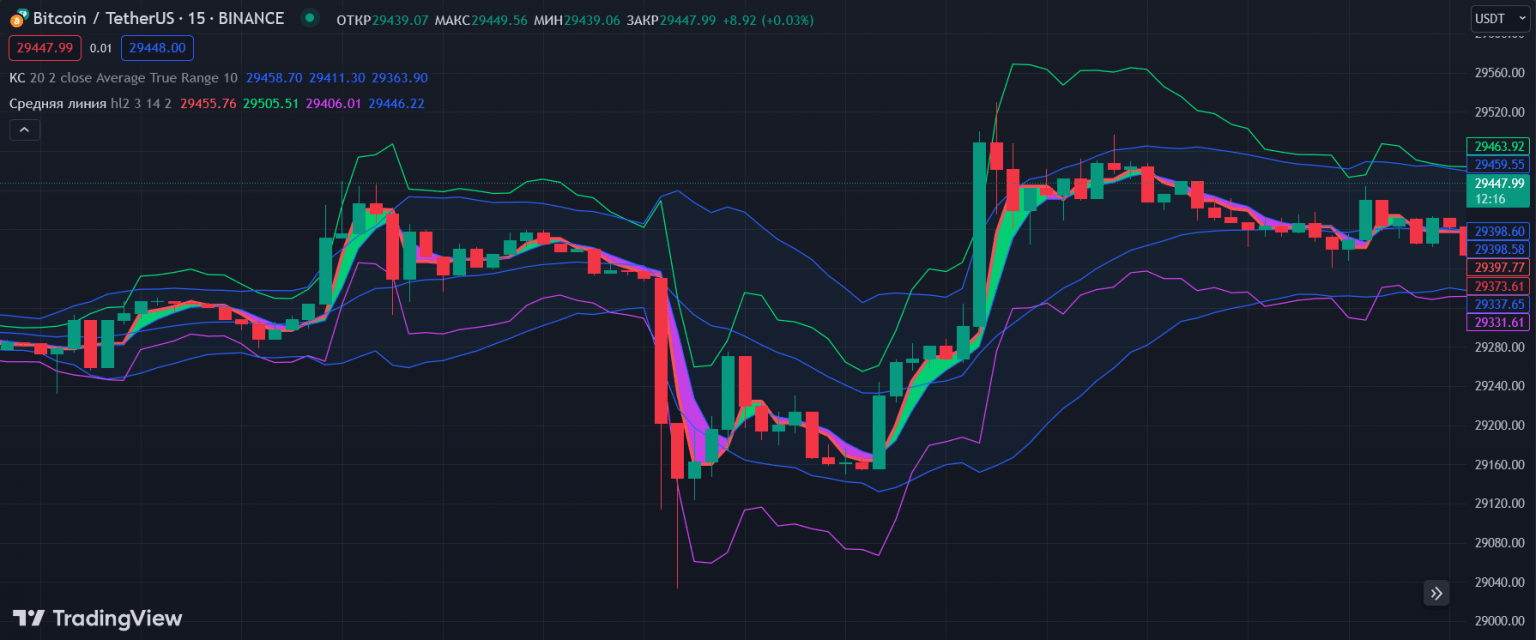Screen dimensions: 1536x640
Task: Click the Bitcoin/Tether symbol icon
Action: [x=19, y=19]
